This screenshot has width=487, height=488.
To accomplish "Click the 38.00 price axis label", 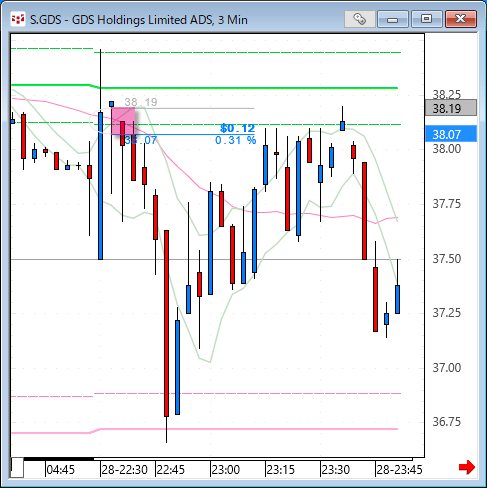I will click(x=447, y=149).
